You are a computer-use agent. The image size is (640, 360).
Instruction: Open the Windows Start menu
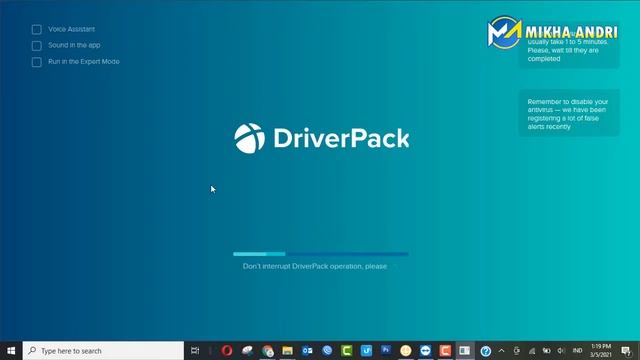pos(11,351)
